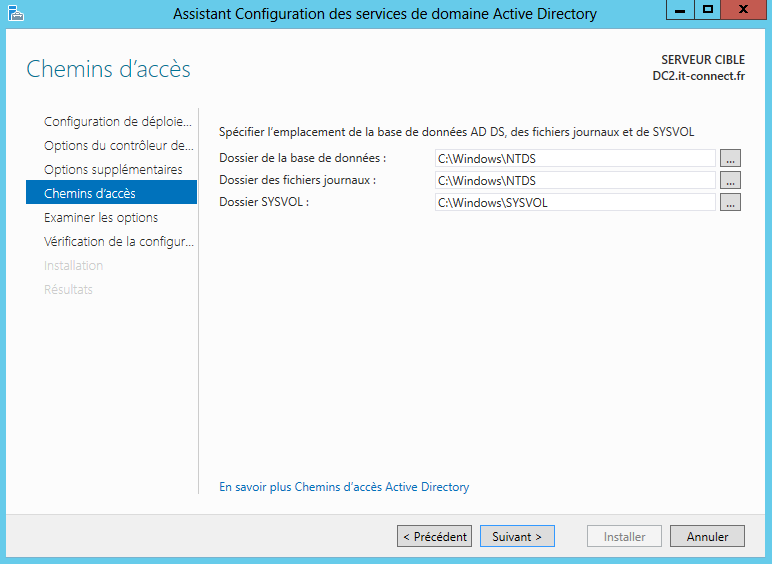The height and width of the screenshot is (564, 772).
Task: Click the wizard icon in the title bar
Action: [15, 13]
